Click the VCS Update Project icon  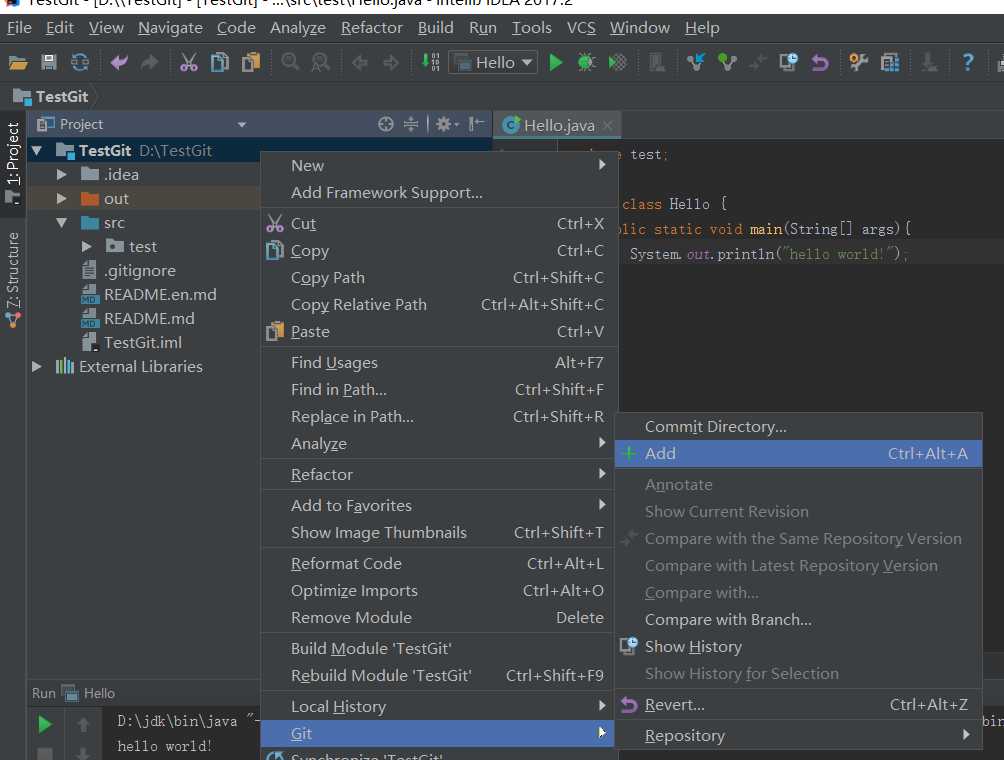coord(696,62)
